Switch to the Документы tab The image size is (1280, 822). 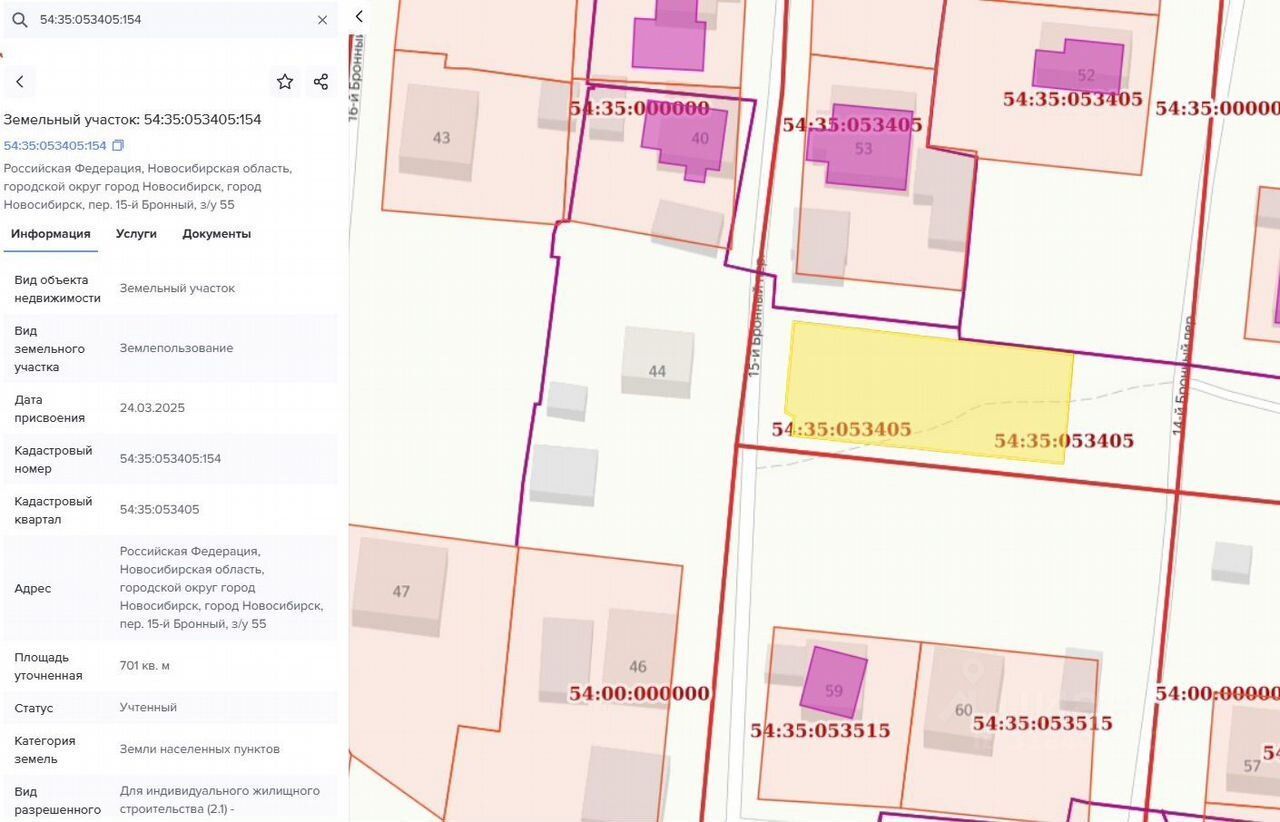[216, 234]
